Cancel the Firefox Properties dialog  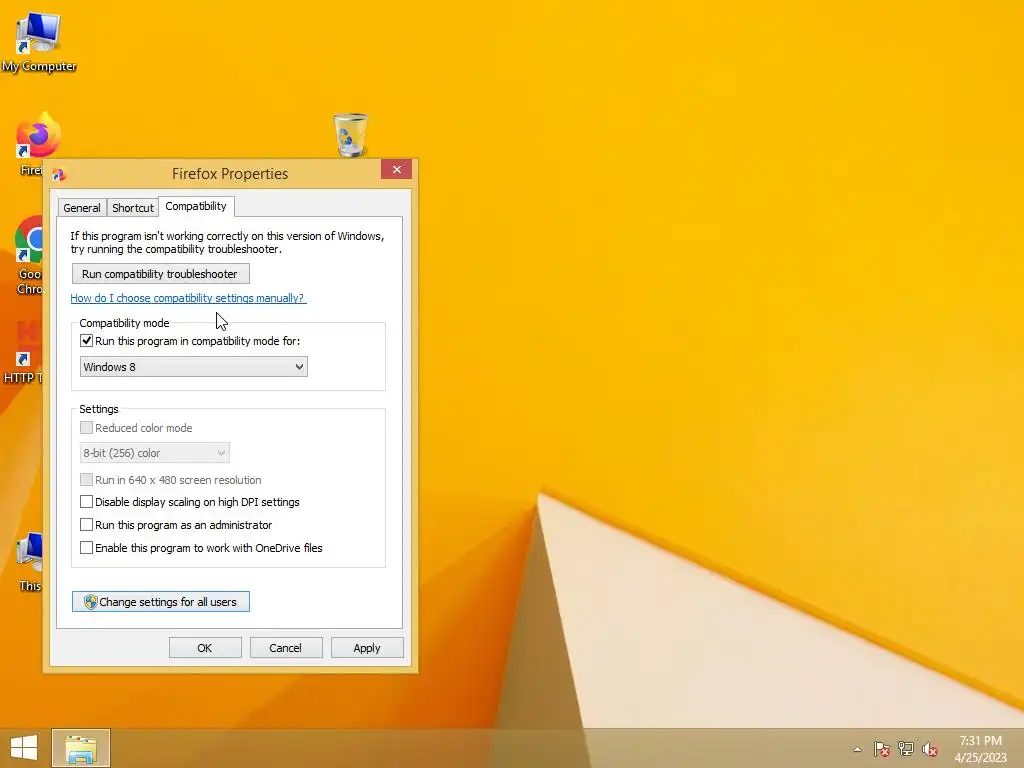(286, 648)
